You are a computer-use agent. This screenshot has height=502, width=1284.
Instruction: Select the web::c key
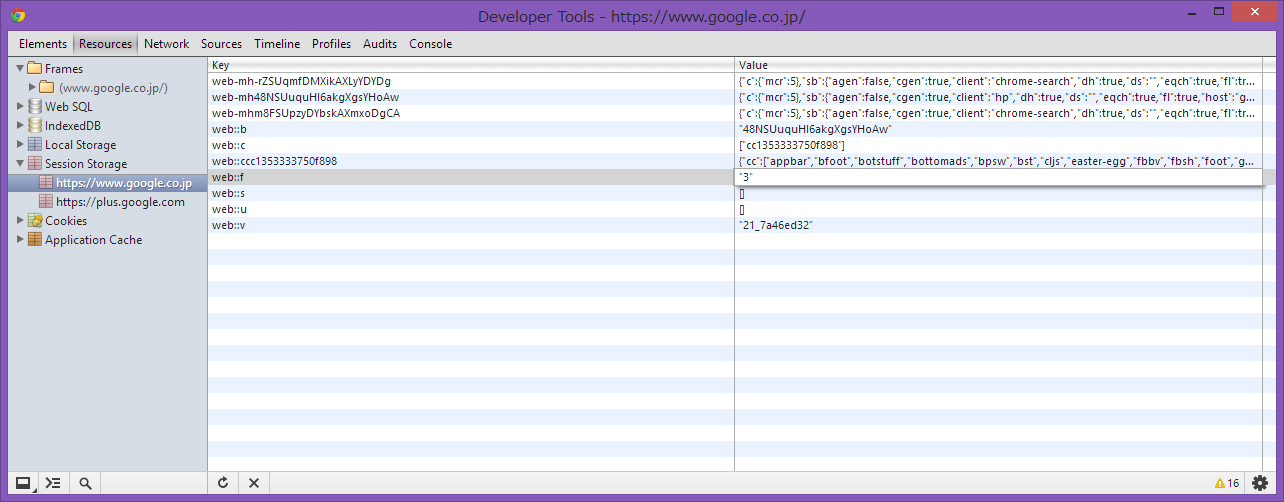point(229,145)
